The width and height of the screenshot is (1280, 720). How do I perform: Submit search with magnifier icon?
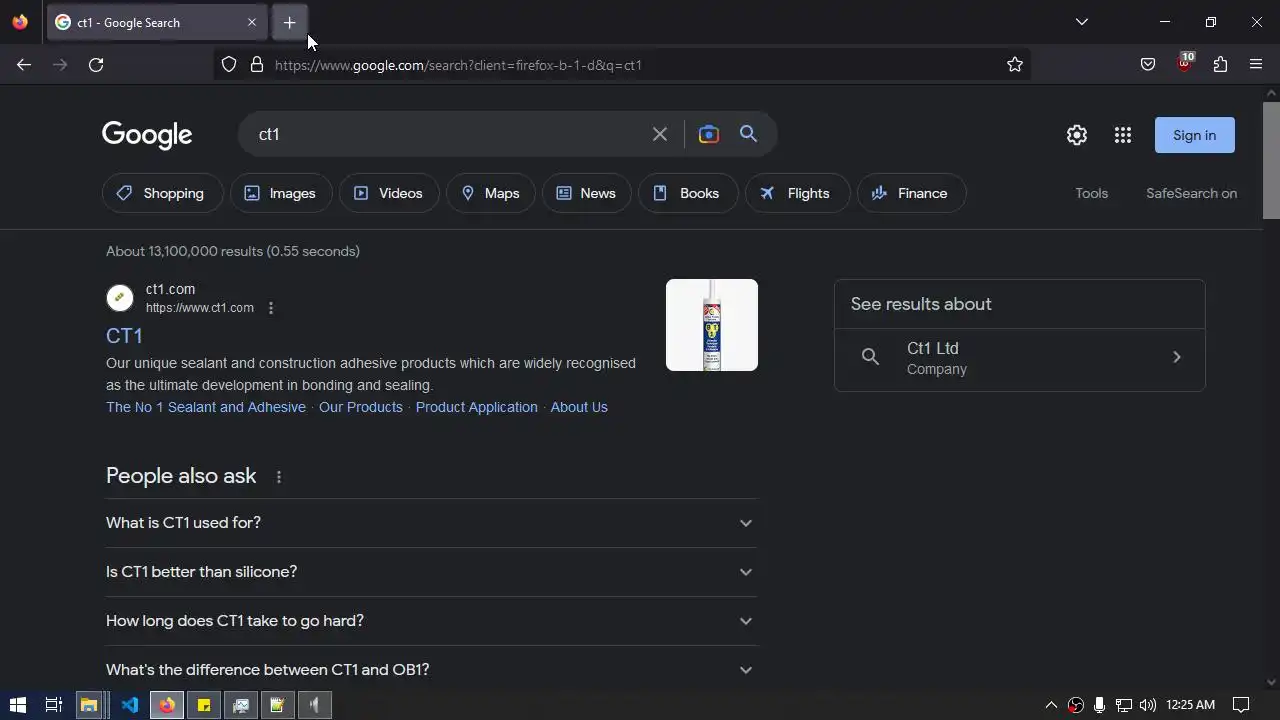[x=749, y=134]
